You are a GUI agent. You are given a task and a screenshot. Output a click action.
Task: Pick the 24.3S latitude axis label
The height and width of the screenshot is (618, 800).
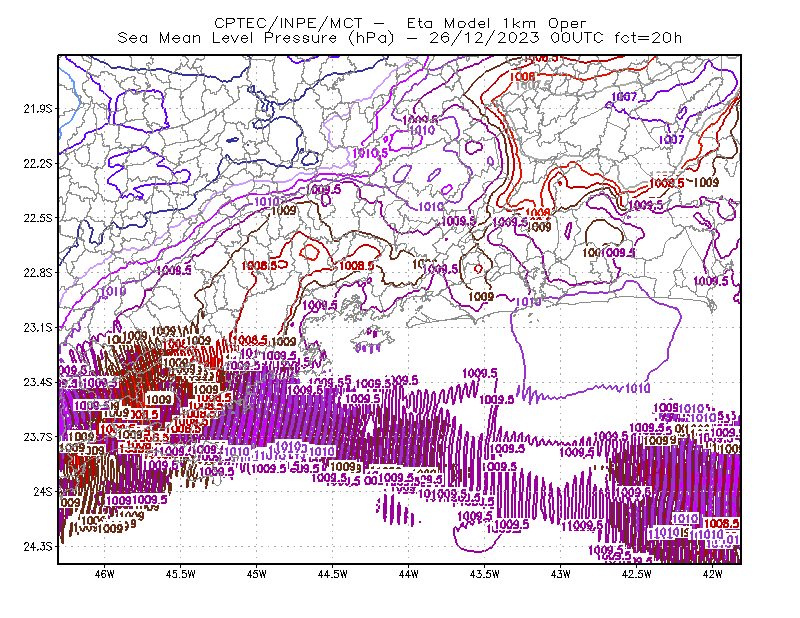(x=37, y=547)
